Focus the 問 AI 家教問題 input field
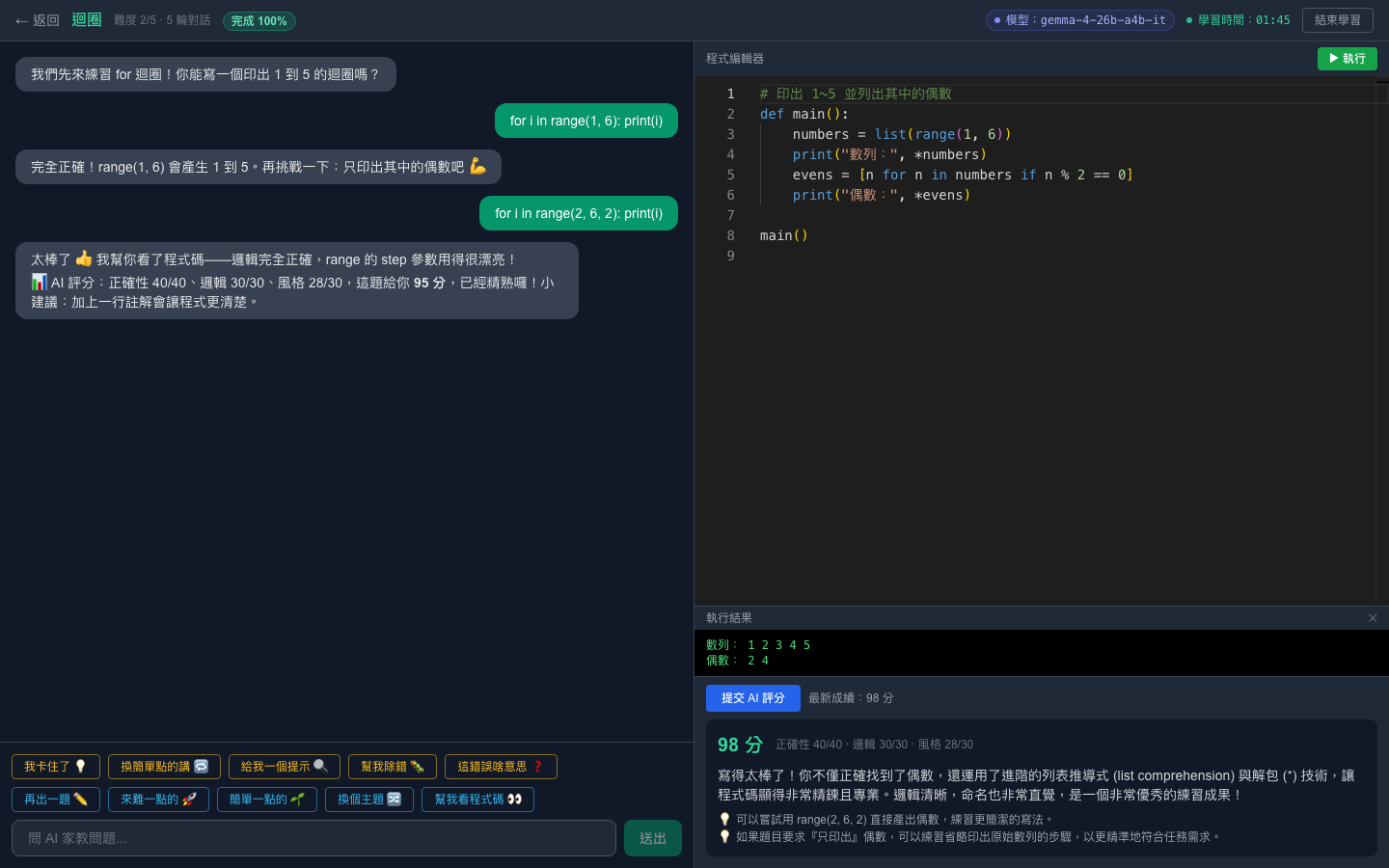This screenshot has width=1389, height=868. (x=313, y=838)
